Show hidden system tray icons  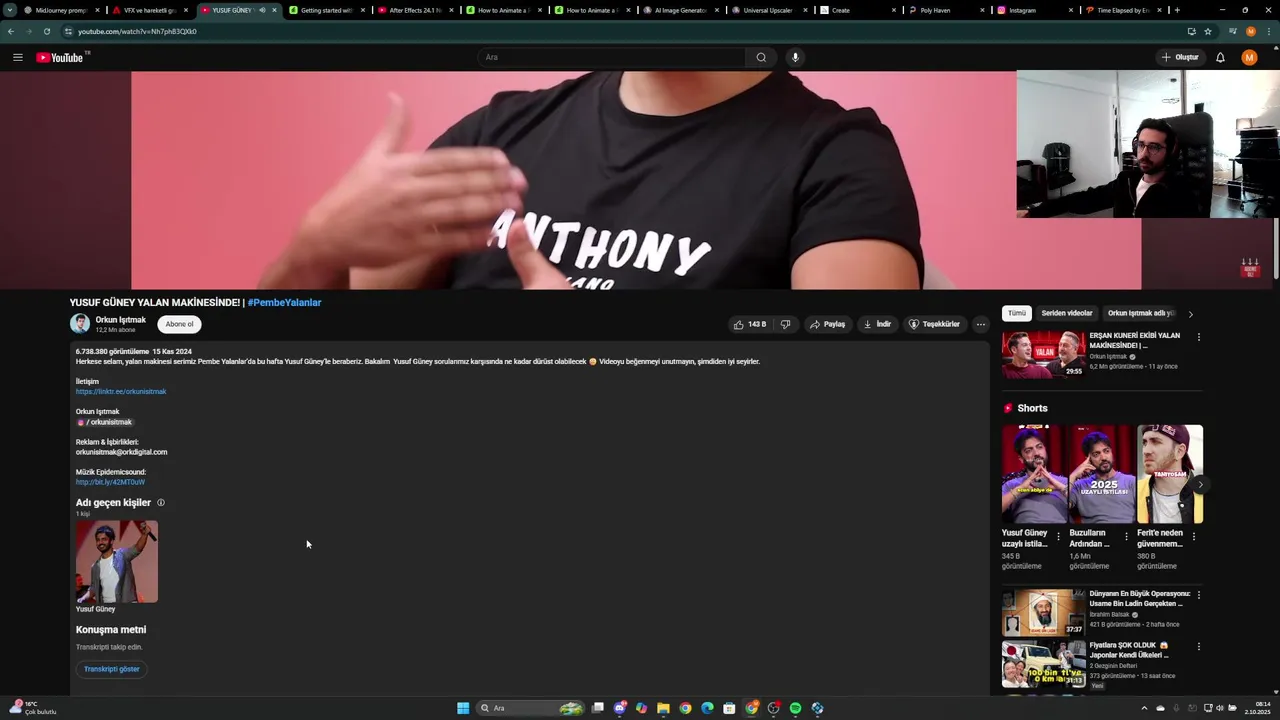(1144, 708)
